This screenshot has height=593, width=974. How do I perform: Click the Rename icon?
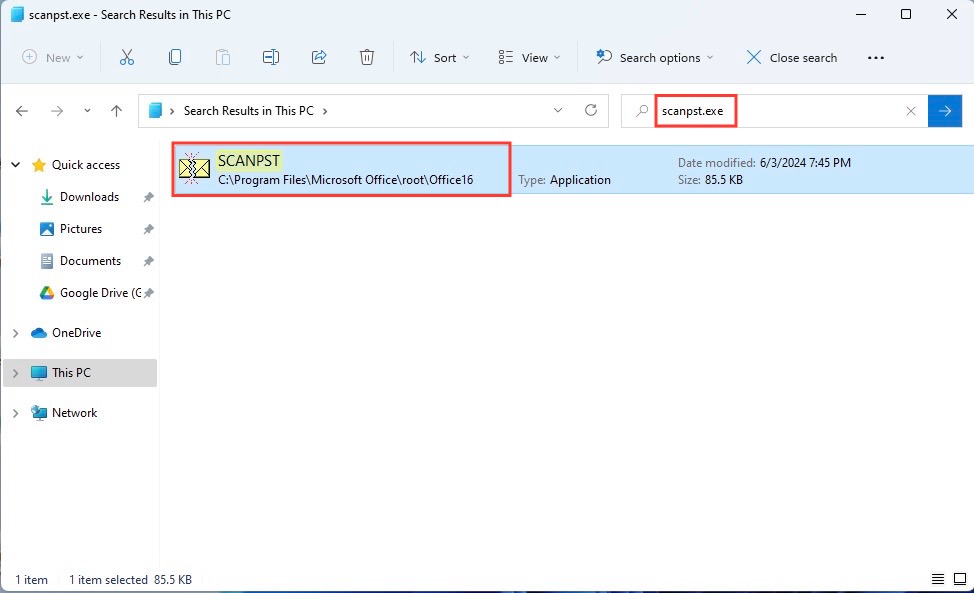(271, 58)
